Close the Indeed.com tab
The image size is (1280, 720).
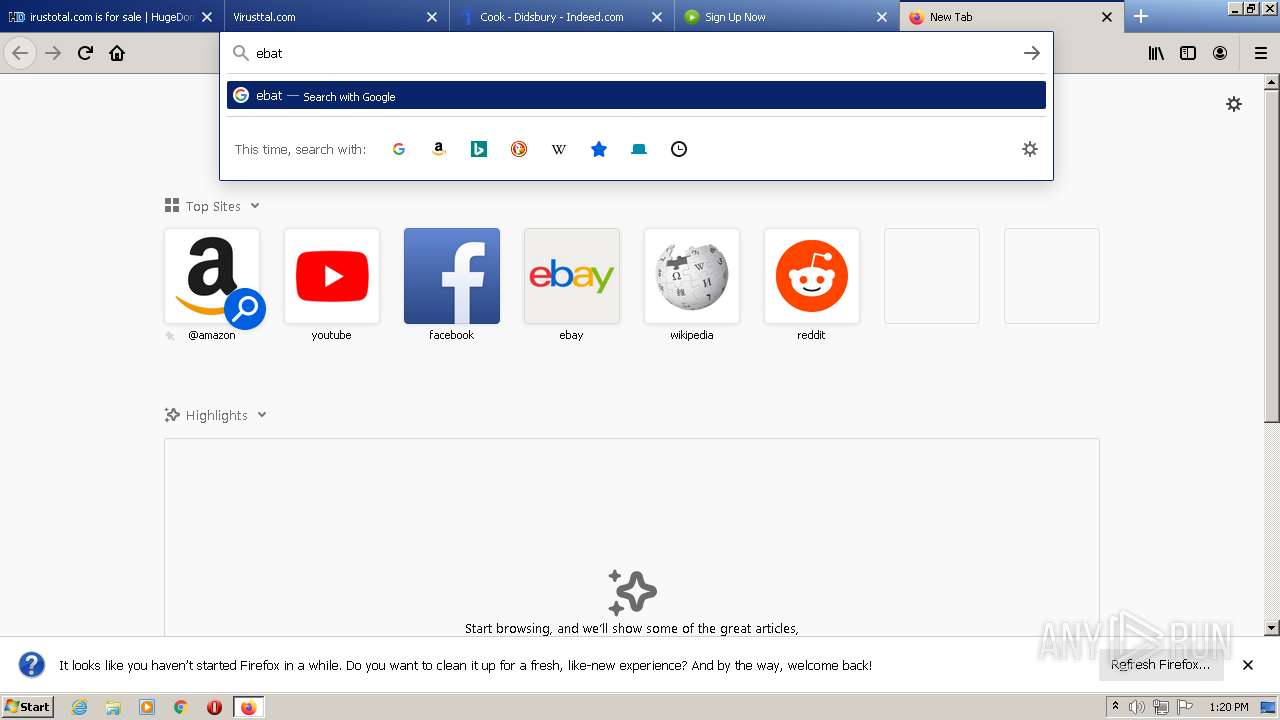point(657,17)
